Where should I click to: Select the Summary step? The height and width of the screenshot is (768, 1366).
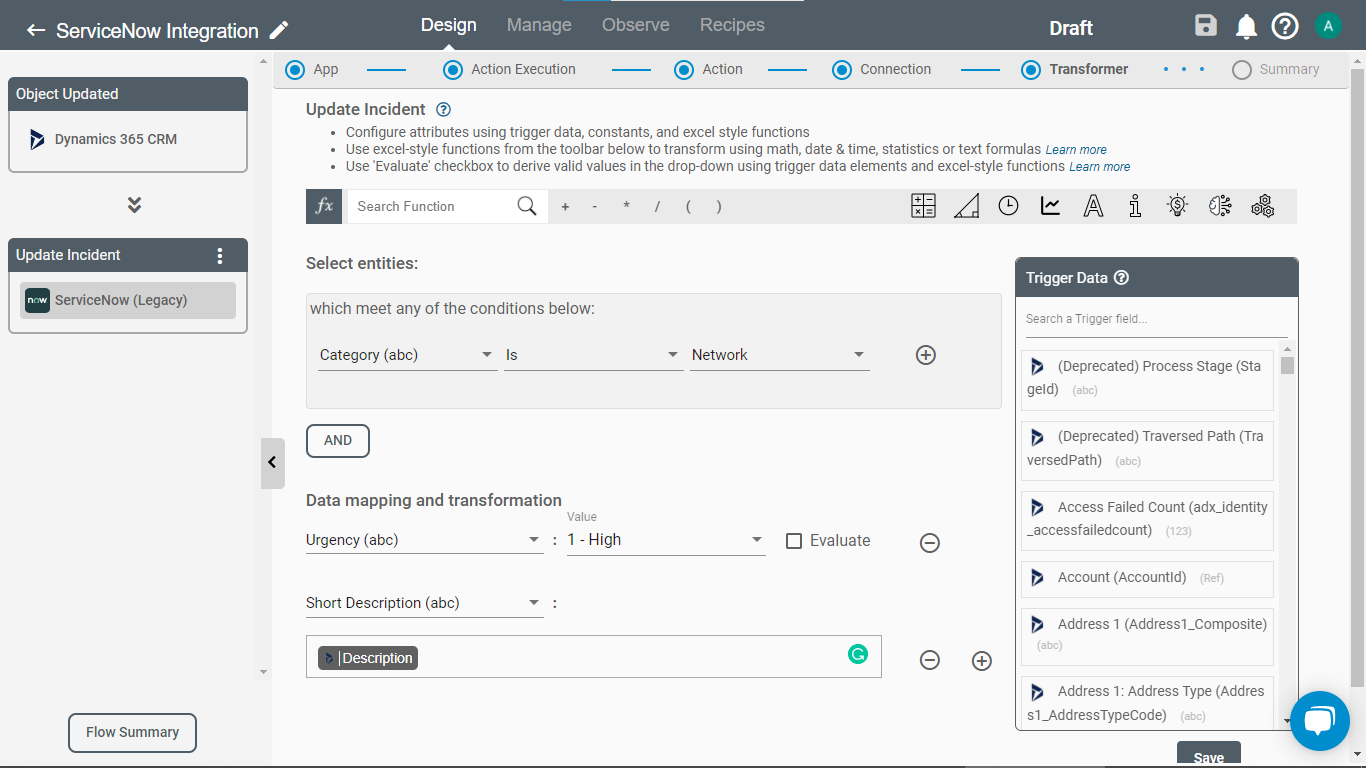pos(1242,70)
